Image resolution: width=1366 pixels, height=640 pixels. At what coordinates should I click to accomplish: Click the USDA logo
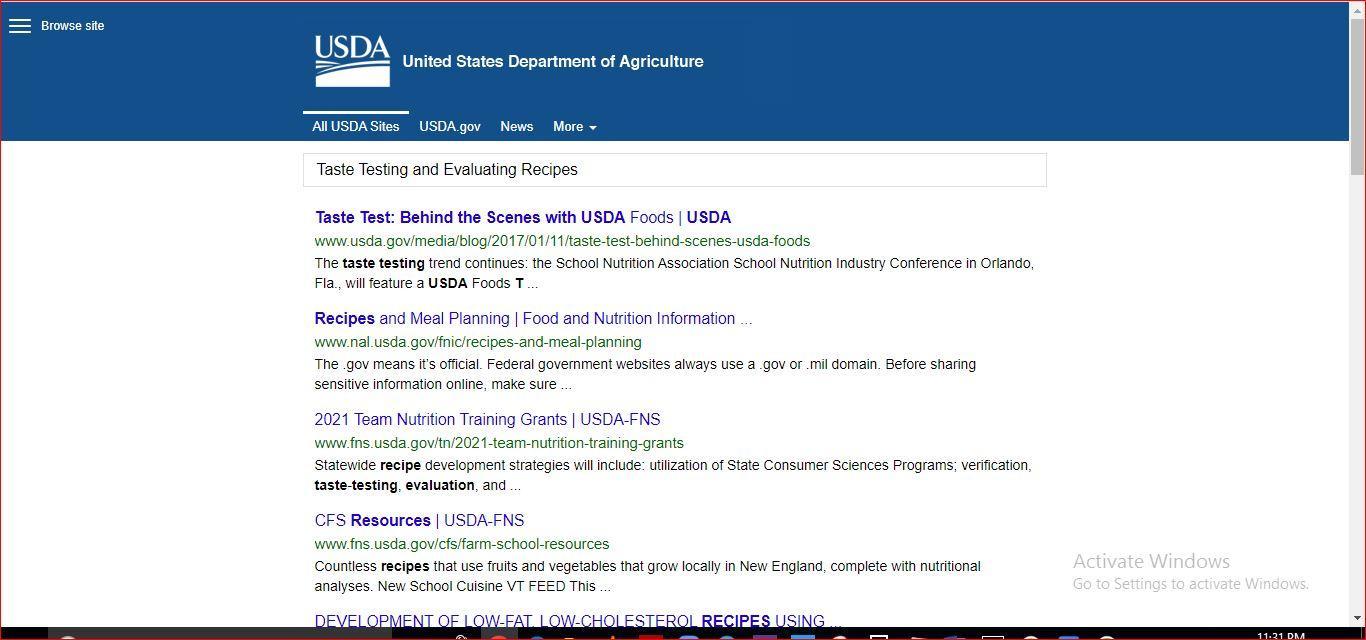[x=352, y=61]
